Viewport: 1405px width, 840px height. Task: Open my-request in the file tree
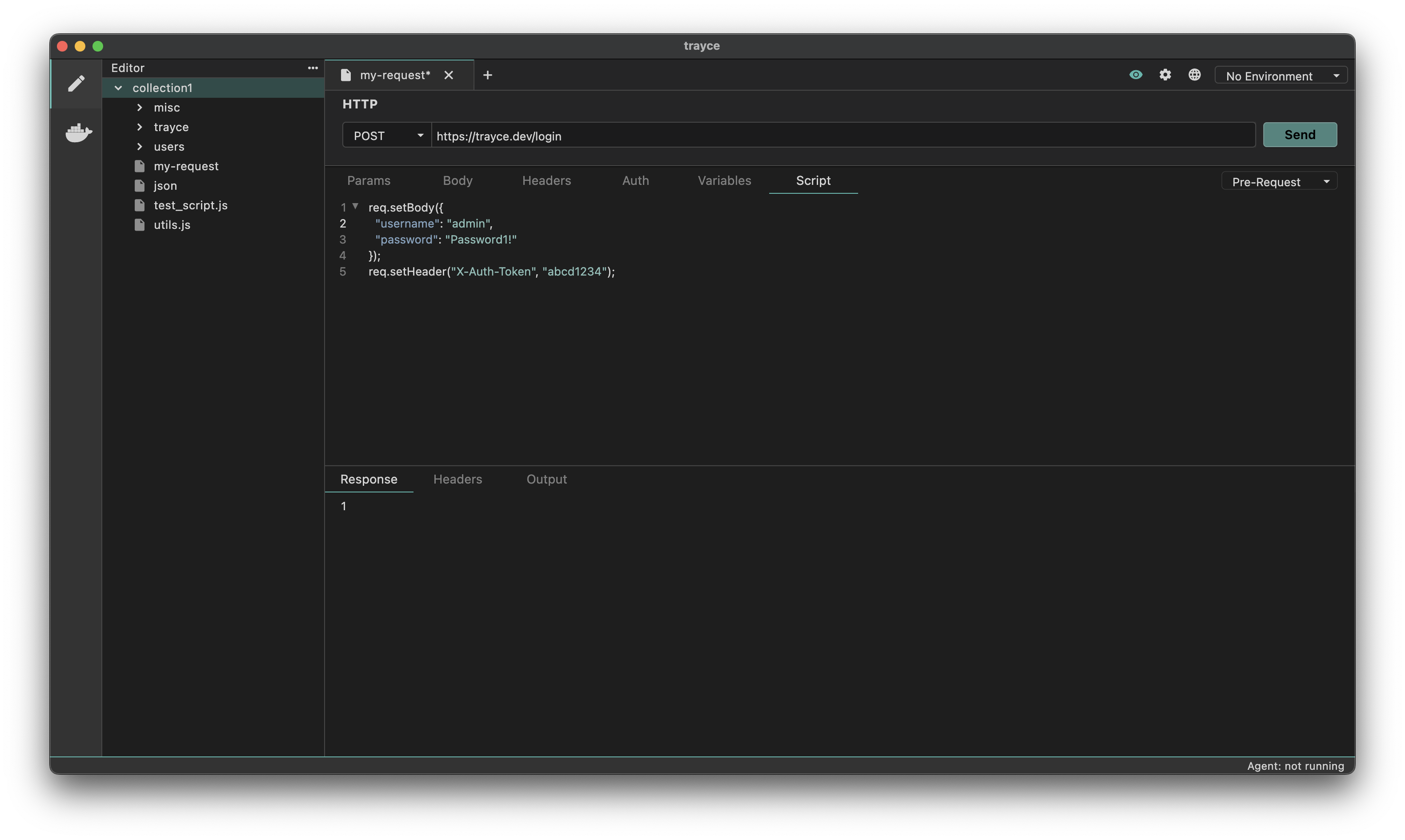pos(186,166)
